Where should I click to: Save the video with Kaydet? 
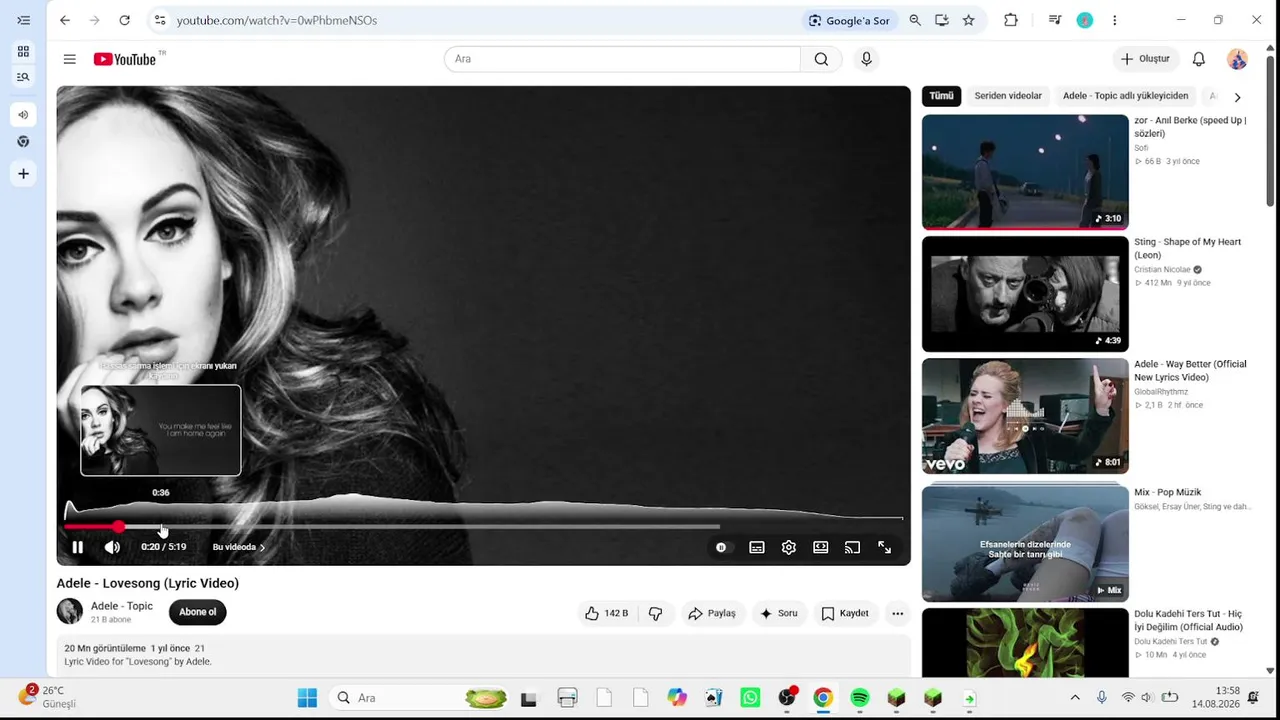(x=845, y=613)
